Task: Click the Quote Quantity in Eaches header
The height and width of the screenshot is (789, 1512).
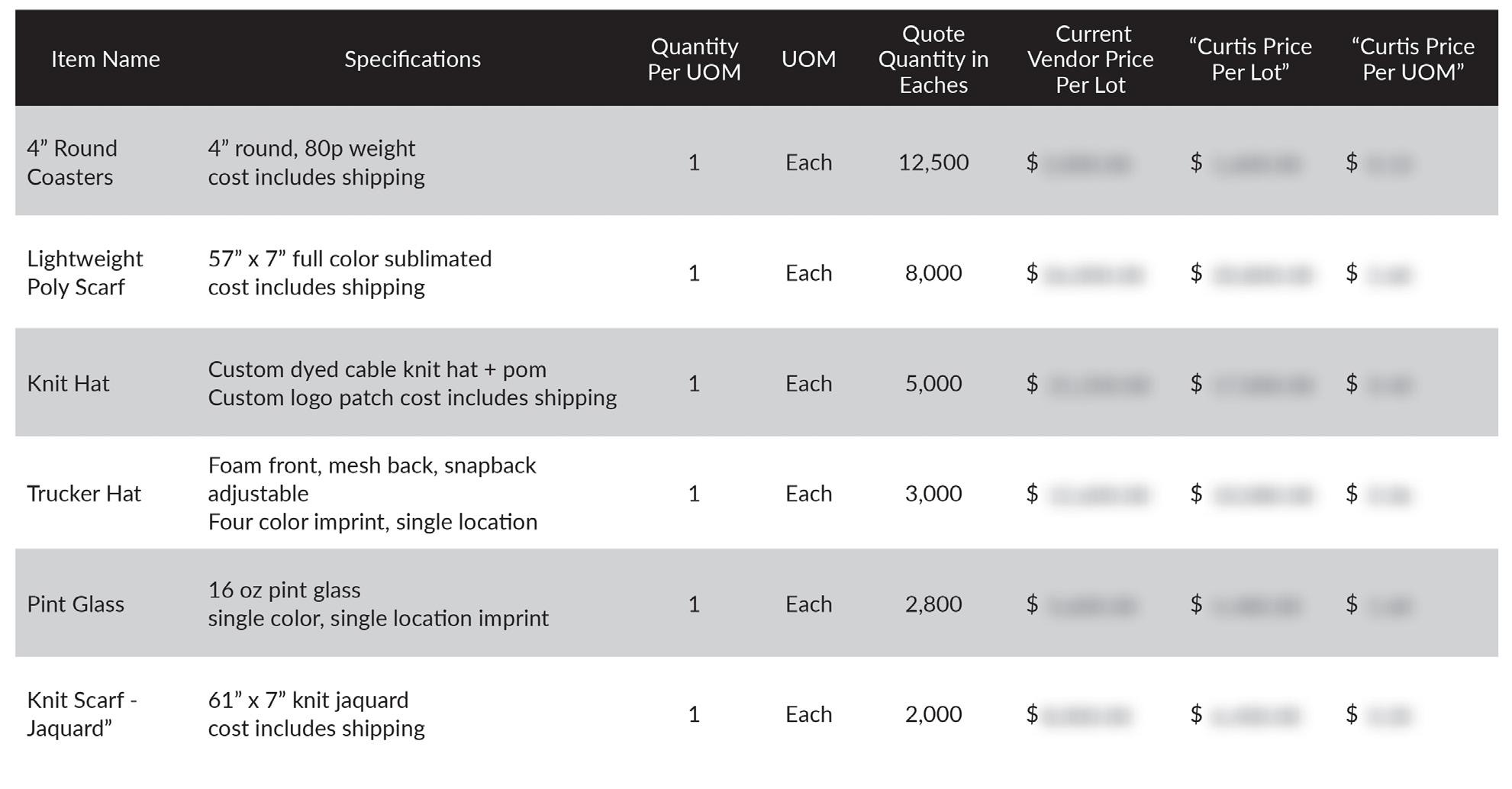Action: click(933, 59)
